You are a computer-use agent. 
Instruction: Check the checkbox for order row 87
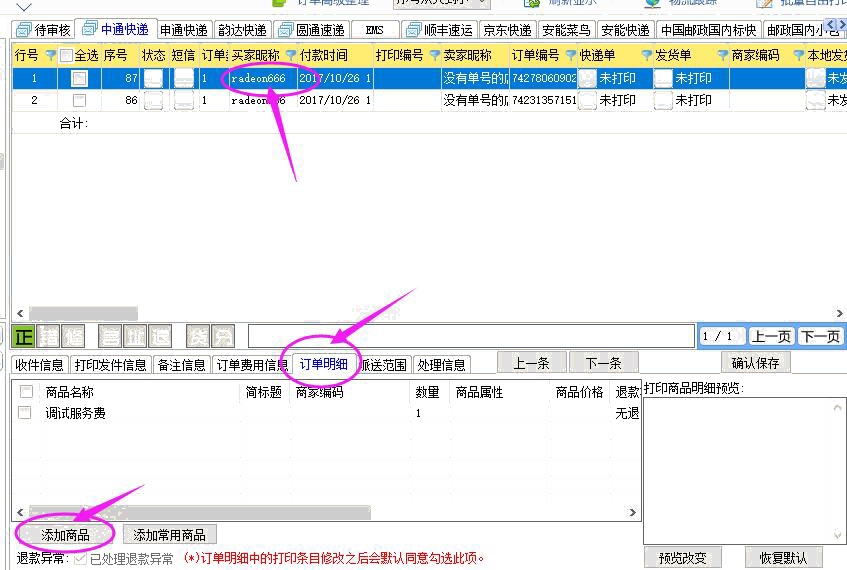coord(79,78)
